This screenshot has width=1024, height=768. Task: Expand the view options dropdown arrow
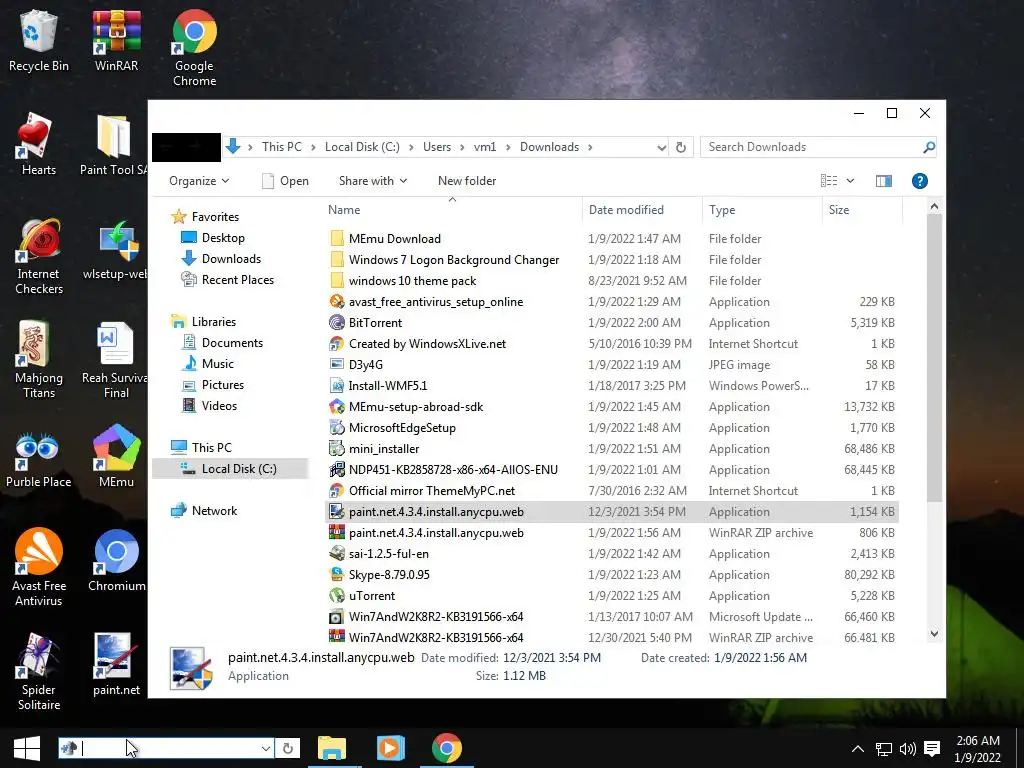(850, 181)
